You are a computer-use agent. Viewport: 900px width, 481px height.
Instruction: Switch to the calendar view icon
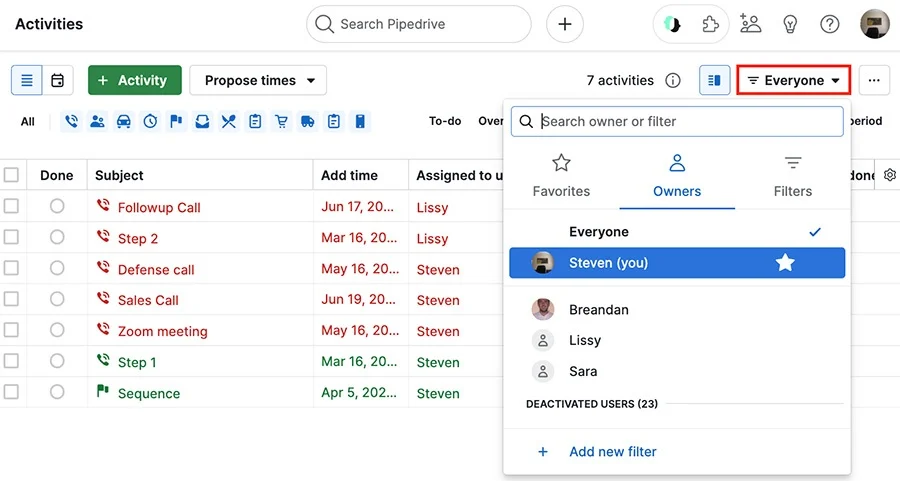coord(57,80)
